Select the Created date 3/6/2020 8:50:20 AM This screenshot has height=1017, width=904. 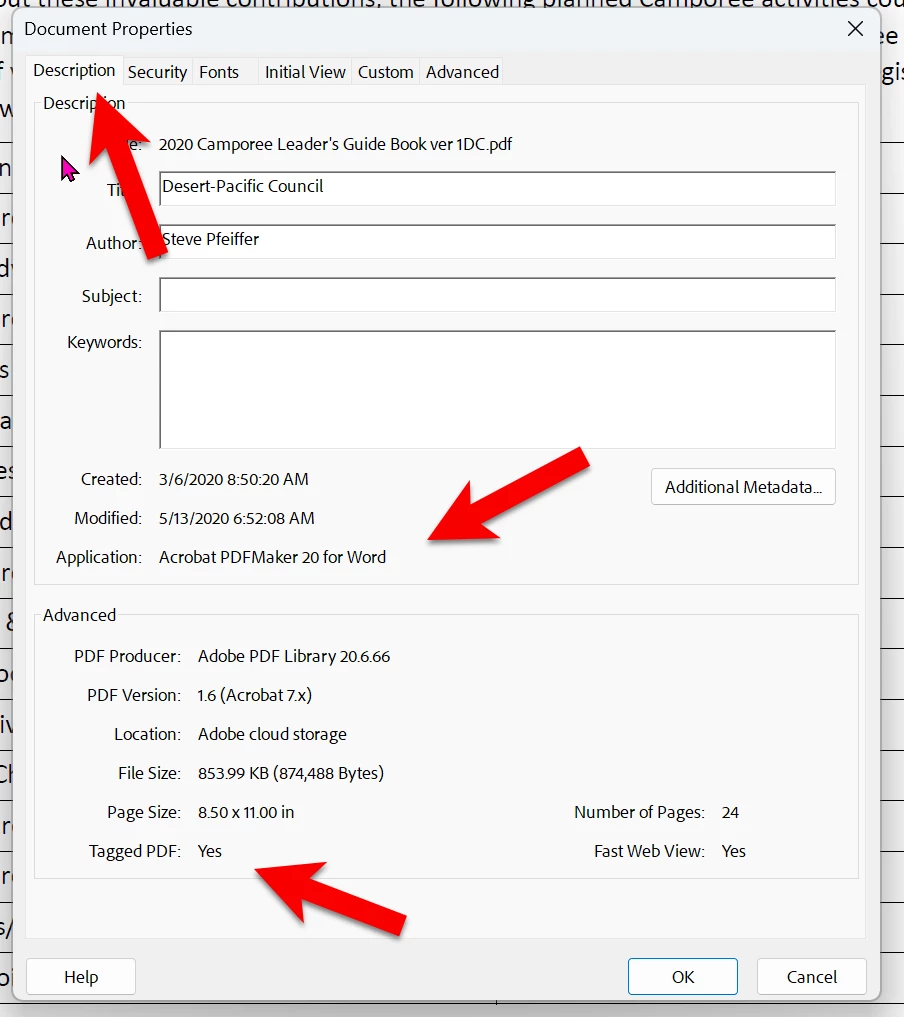point(233,479)
